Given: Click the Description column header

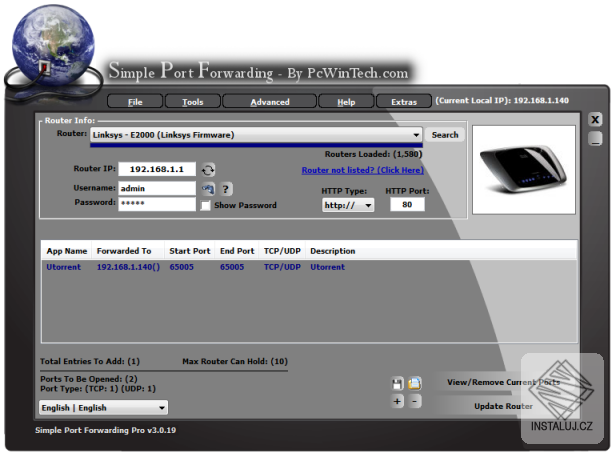Looking at the screenshot, I should click(x=333, y=251).
